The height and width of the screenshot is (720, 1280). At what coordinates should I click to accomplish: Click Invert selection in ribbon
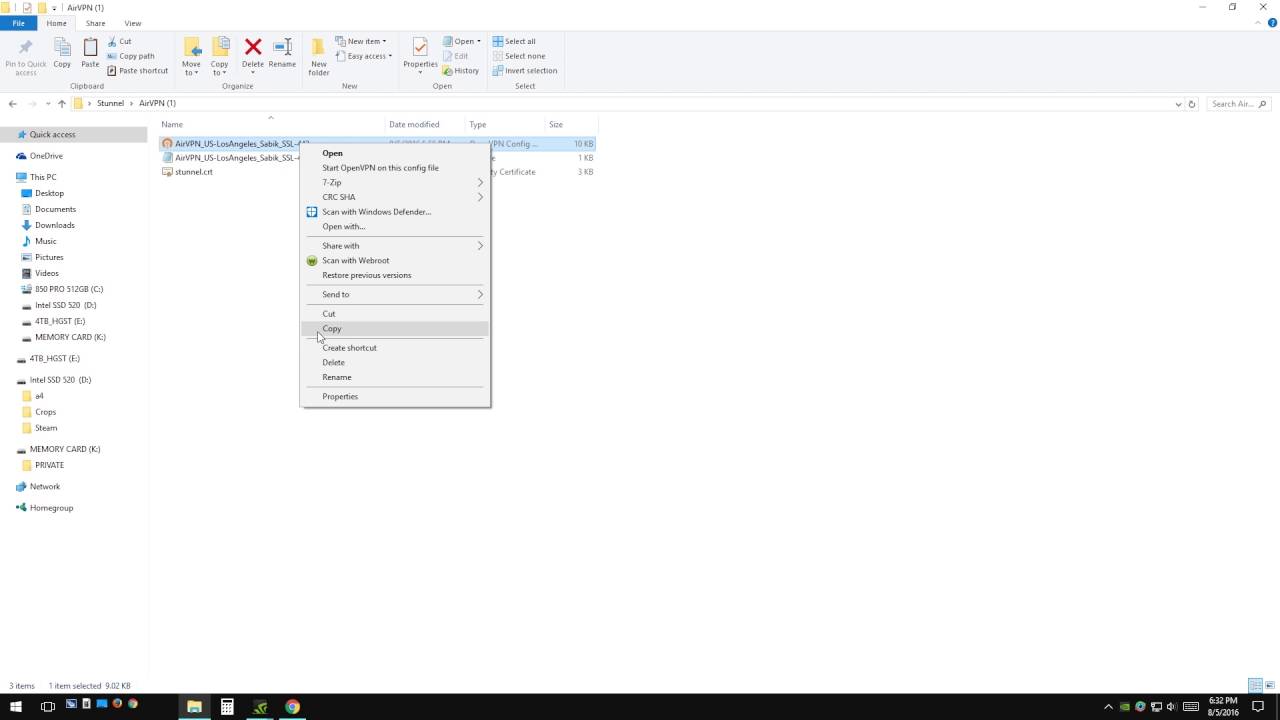(525, 71)
